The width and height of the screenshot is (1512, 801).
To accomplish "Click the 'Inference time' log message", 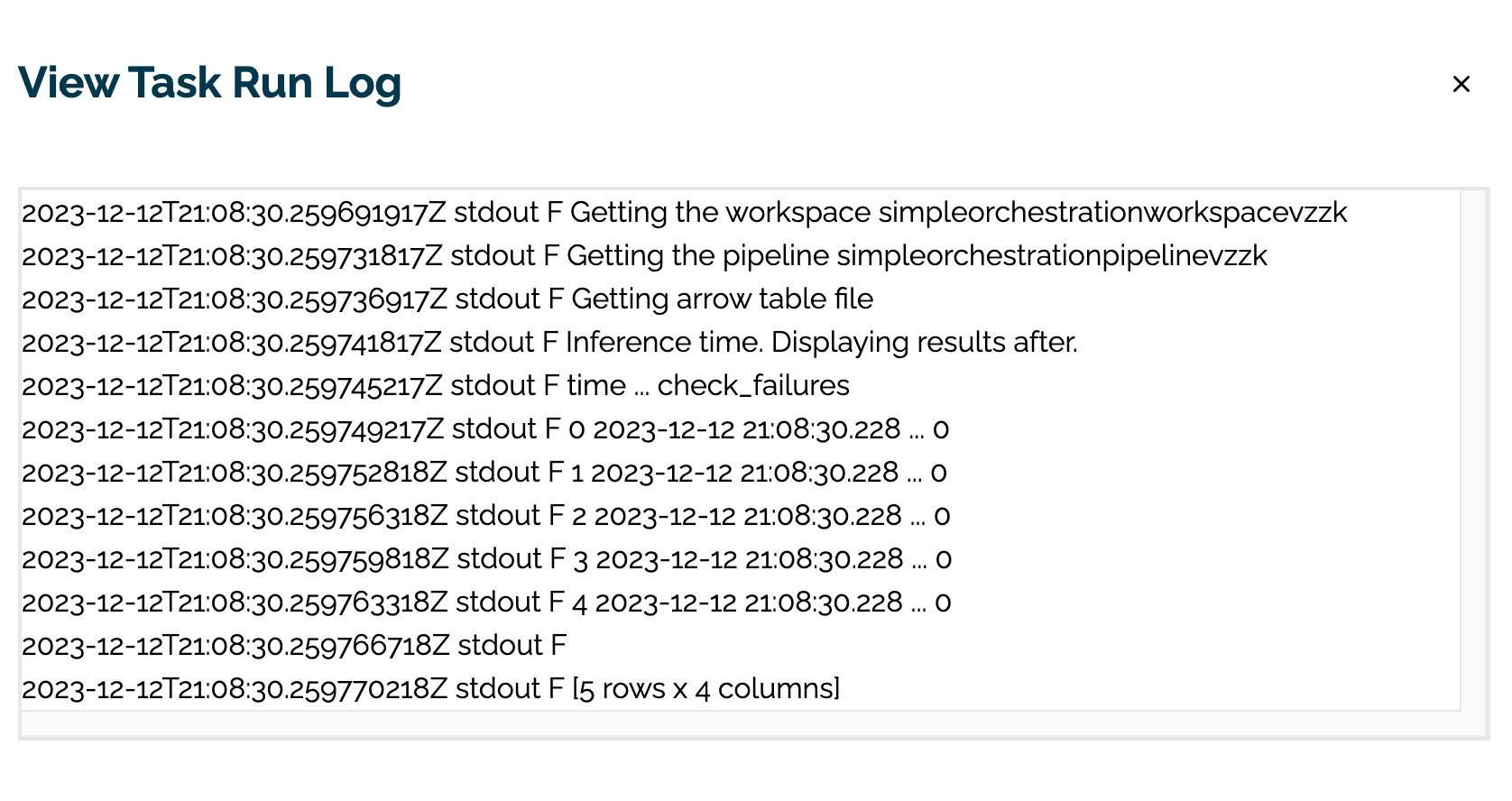I will (x=550, y=342).
